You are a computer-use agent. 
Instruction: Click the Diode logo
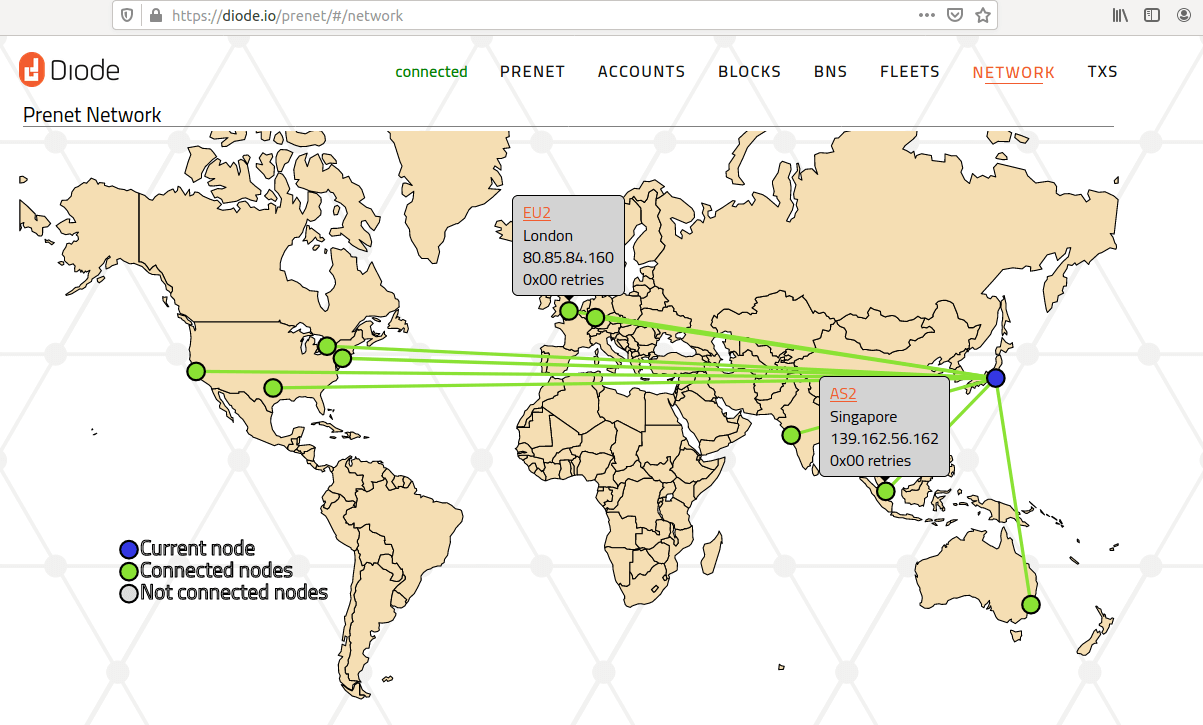(69, 70)
